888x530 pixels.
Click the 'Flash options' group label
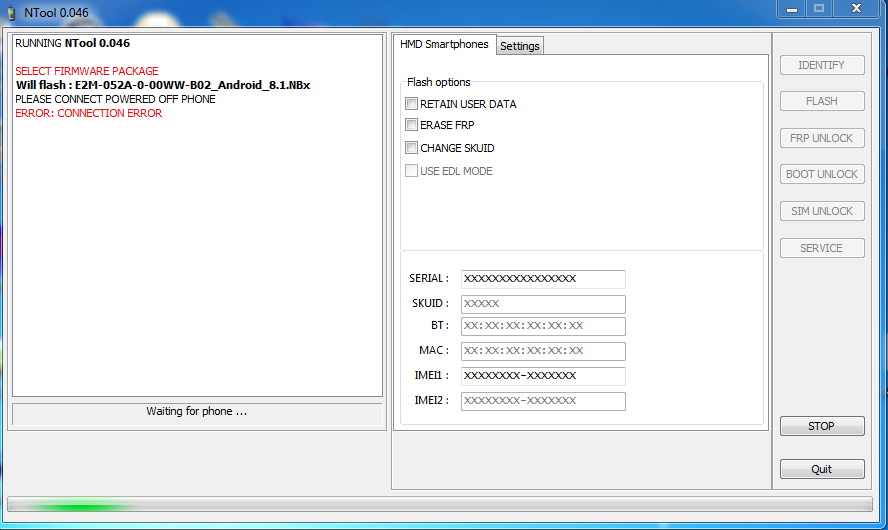[x=439, y=82]
